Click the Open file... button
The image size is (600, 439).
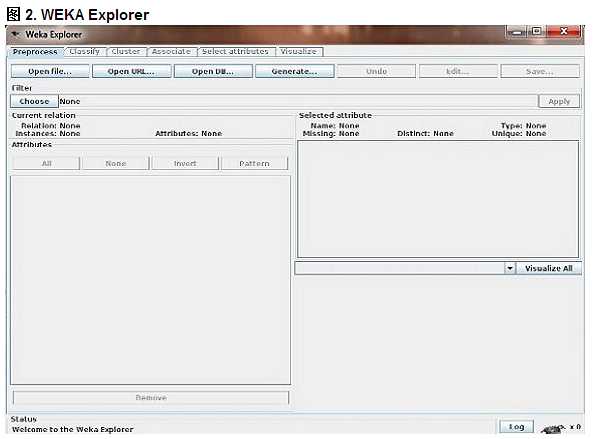[x=50, y=71]
